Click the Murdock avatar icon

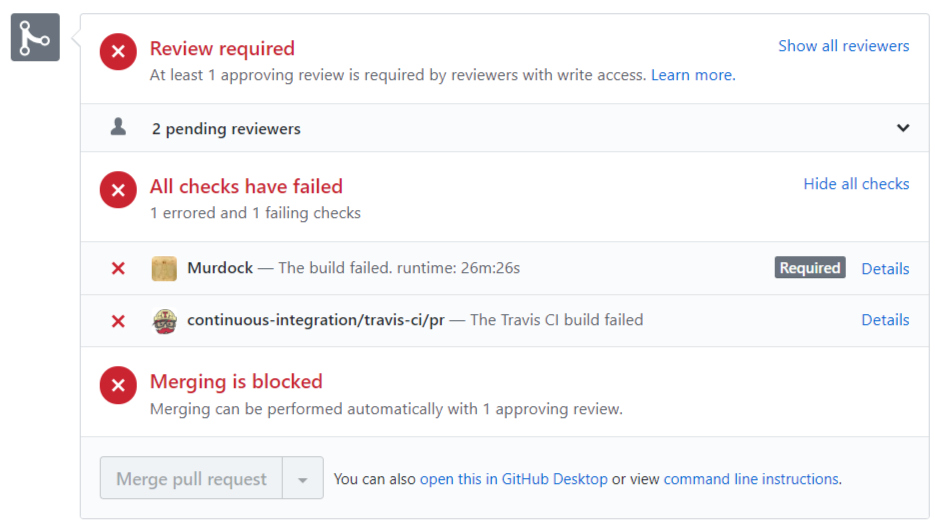tap(164, 268)
